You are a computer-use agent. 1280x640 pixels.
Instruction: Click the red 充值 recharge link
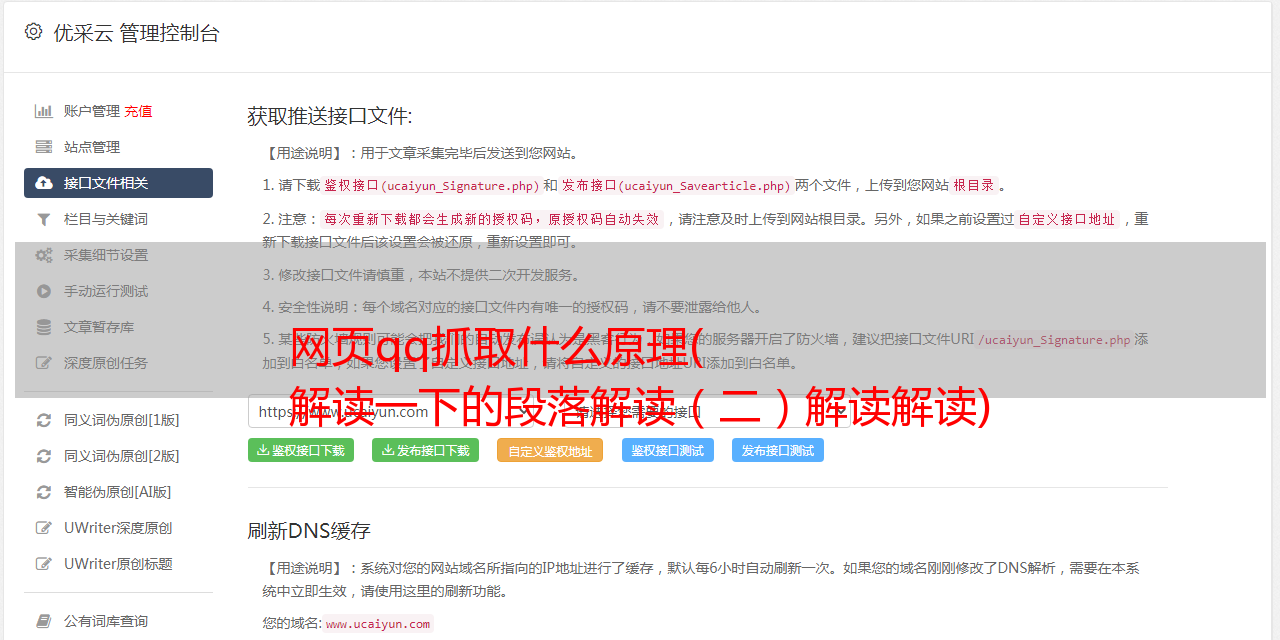tap(138, 111)
